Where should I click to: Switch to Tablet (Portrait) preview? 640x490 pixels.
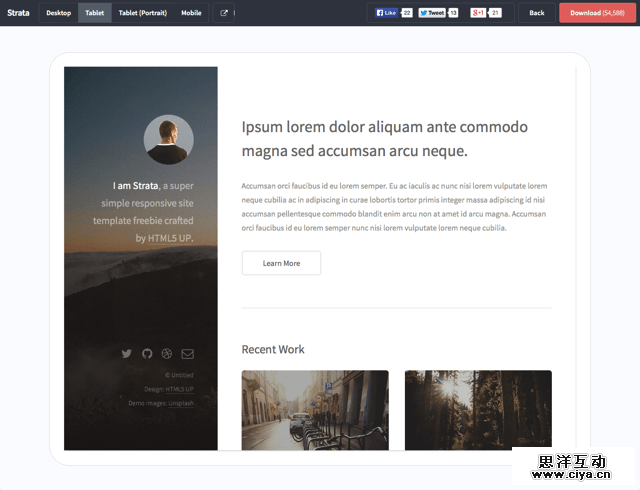click(x=142, y=13)
